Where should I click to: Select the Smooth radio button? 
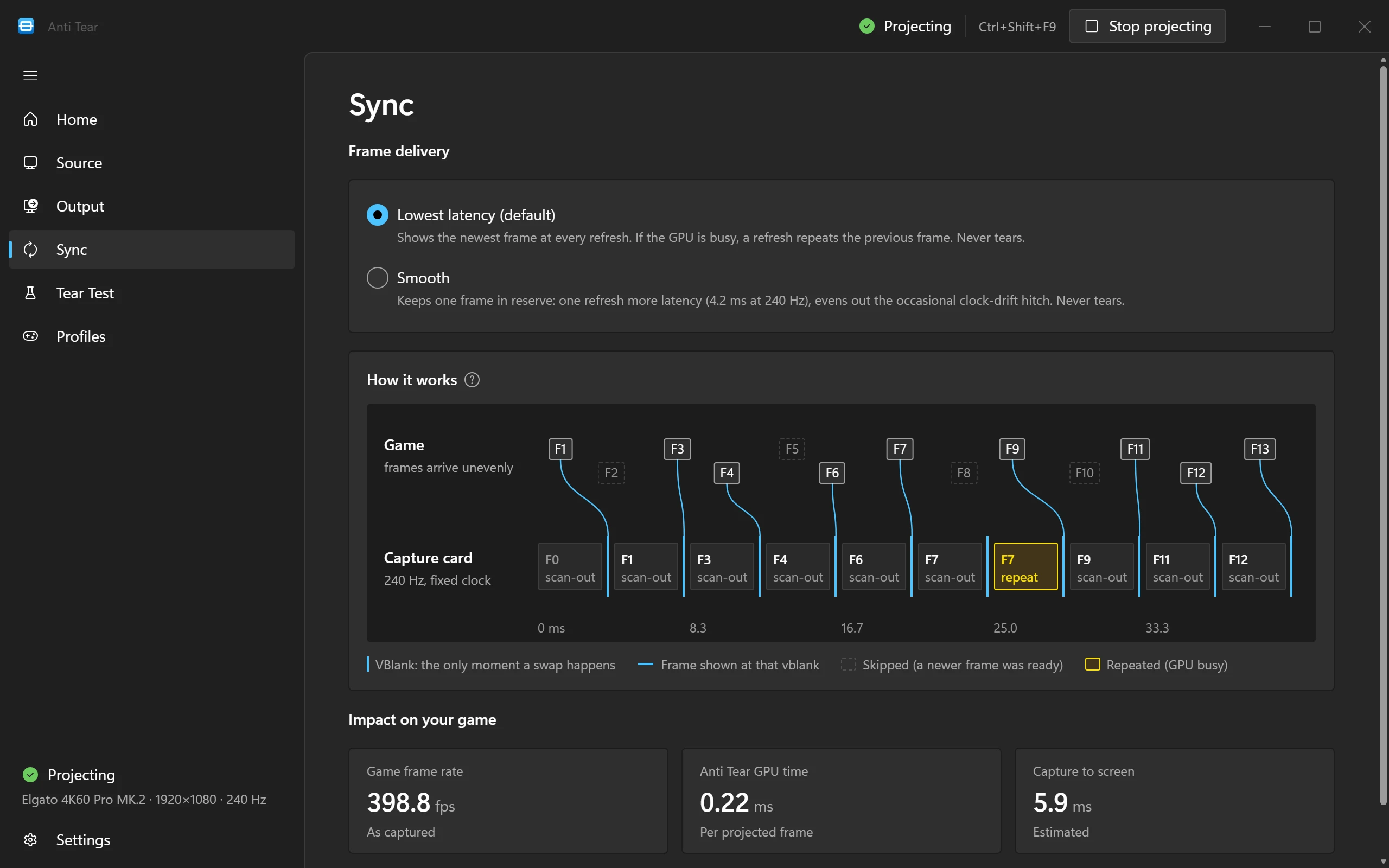[377, 277]
